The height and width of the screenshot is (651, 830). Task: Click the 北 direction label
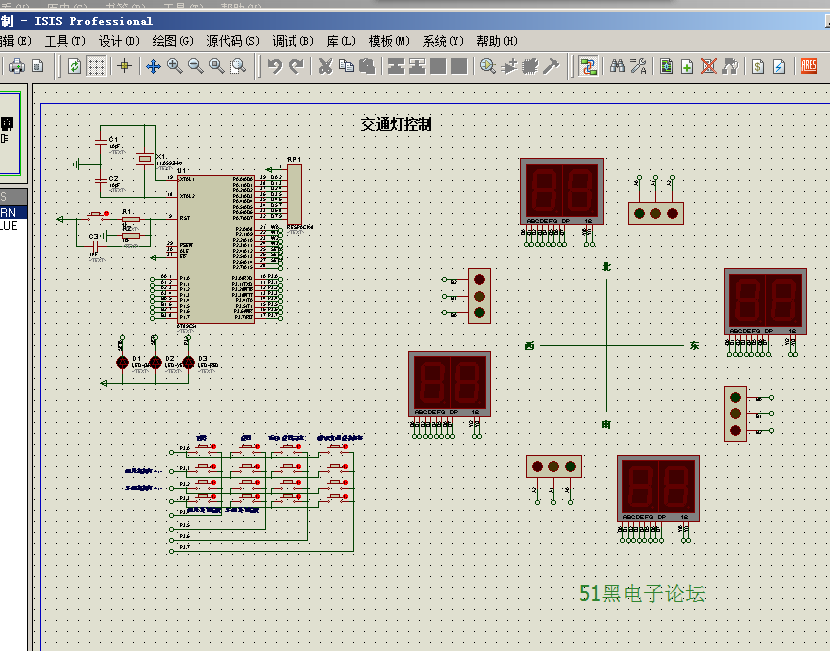(607, 266)
